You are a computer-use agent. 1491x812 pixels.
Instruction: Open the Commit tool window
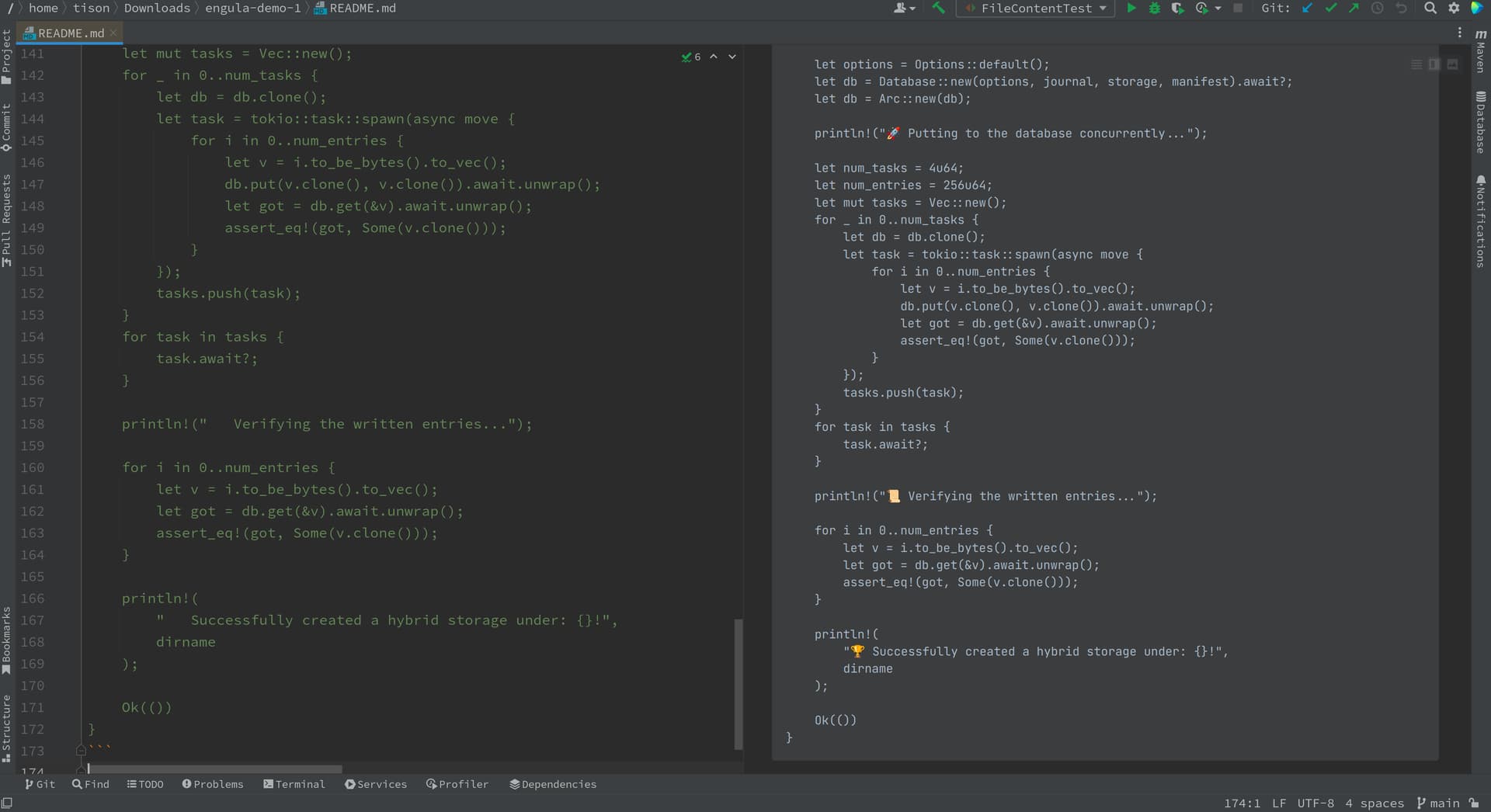(6, 128)
